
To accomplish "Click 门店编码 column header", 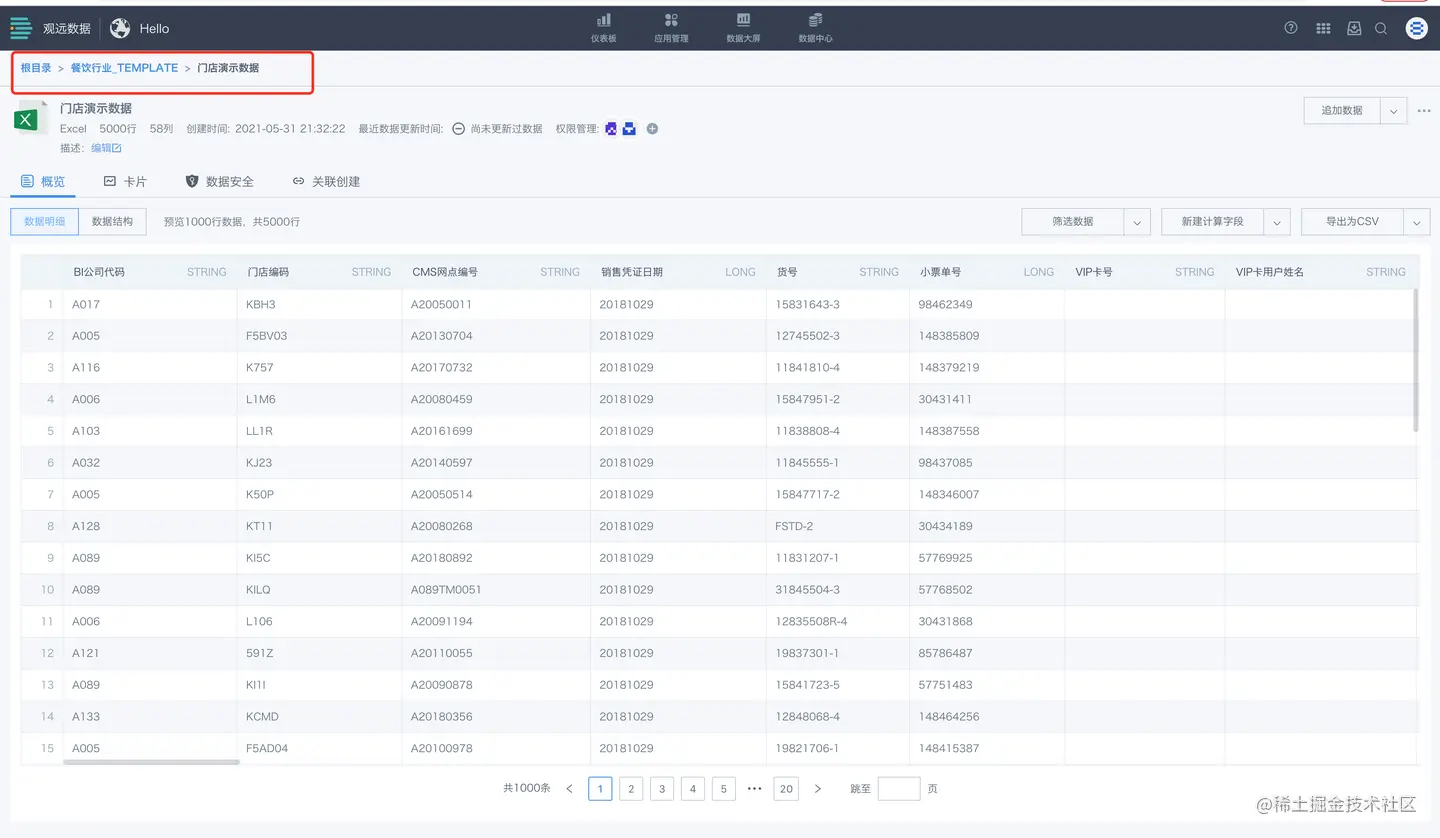I will point(319,272).
